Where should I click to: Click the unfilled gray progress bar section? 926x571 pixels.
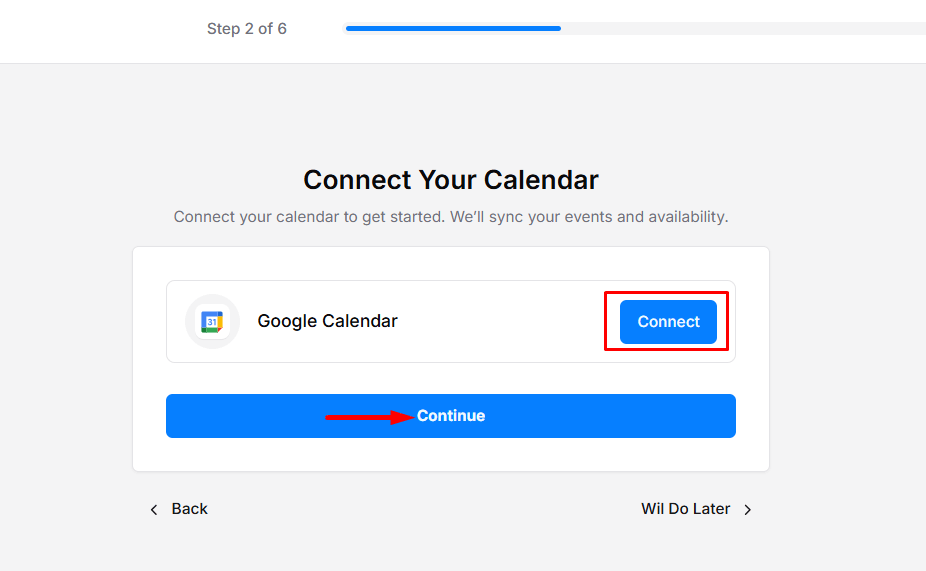(x=742, y=28)
